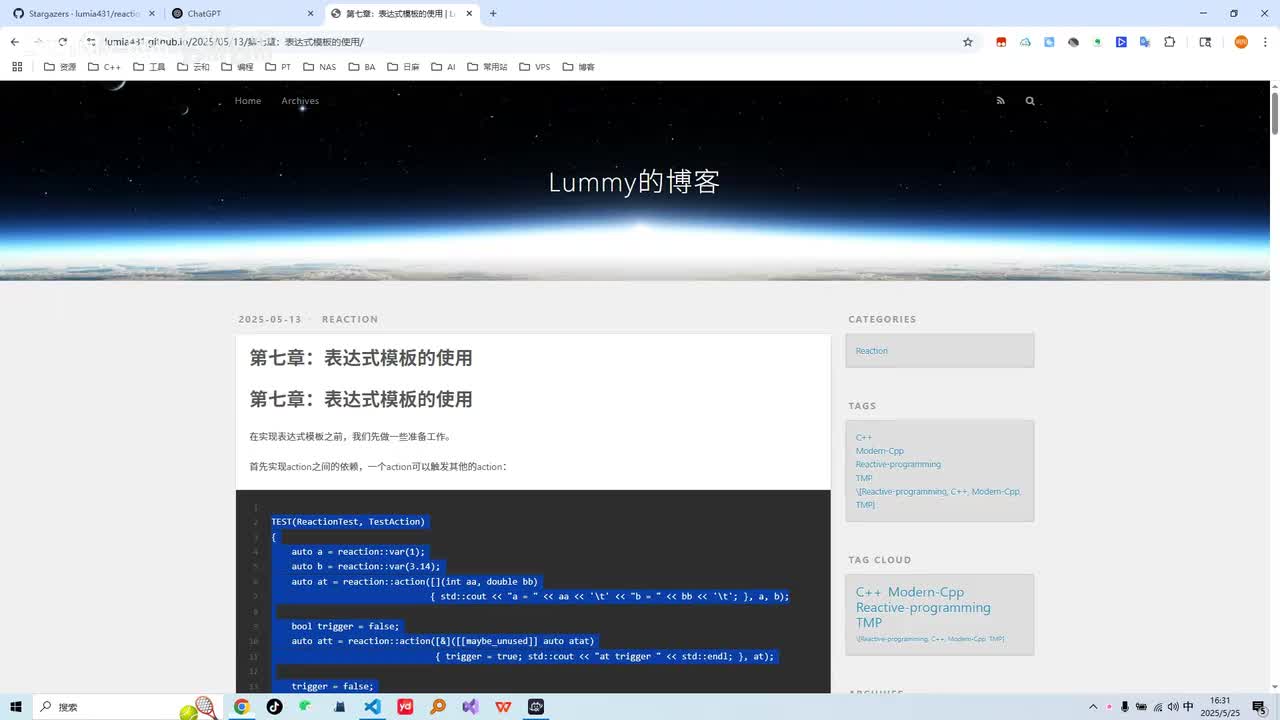Viewport: 1280px width, 720px height.
Task: Open the VPS bookmark folder
Action: tap(535, 67)
